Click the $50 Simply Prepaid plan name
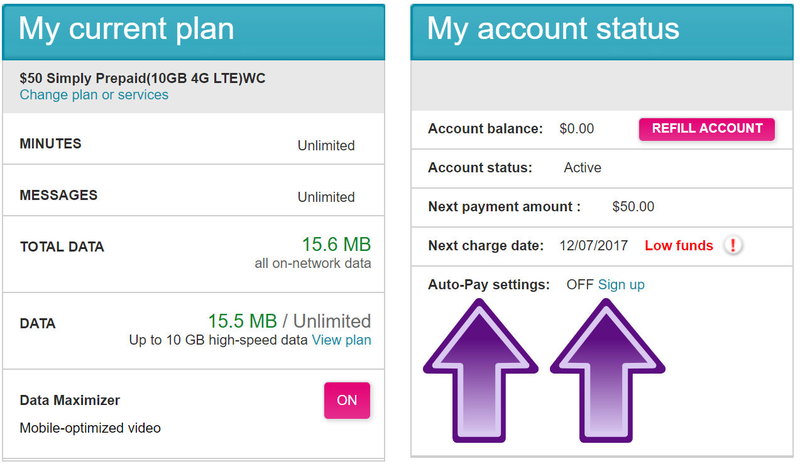800x466 pixels. [x=142, y=78]
